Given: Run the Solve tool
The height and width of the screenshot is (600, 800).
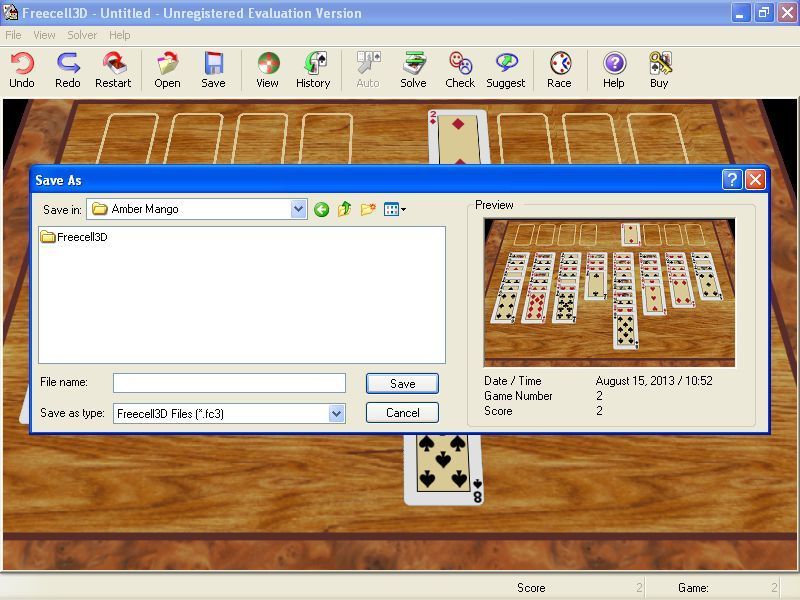Looking at the screenshot, I should point(413,70).
